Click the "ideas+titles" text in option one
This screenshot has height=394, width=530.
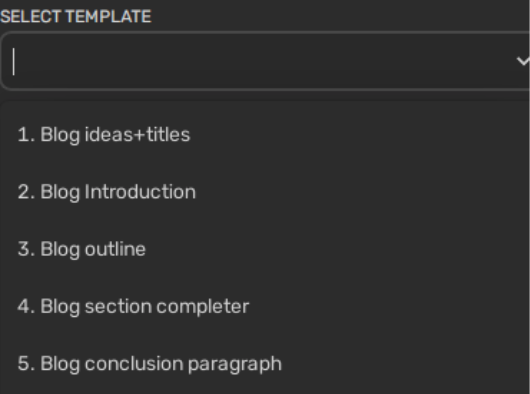tap(138, 134)
